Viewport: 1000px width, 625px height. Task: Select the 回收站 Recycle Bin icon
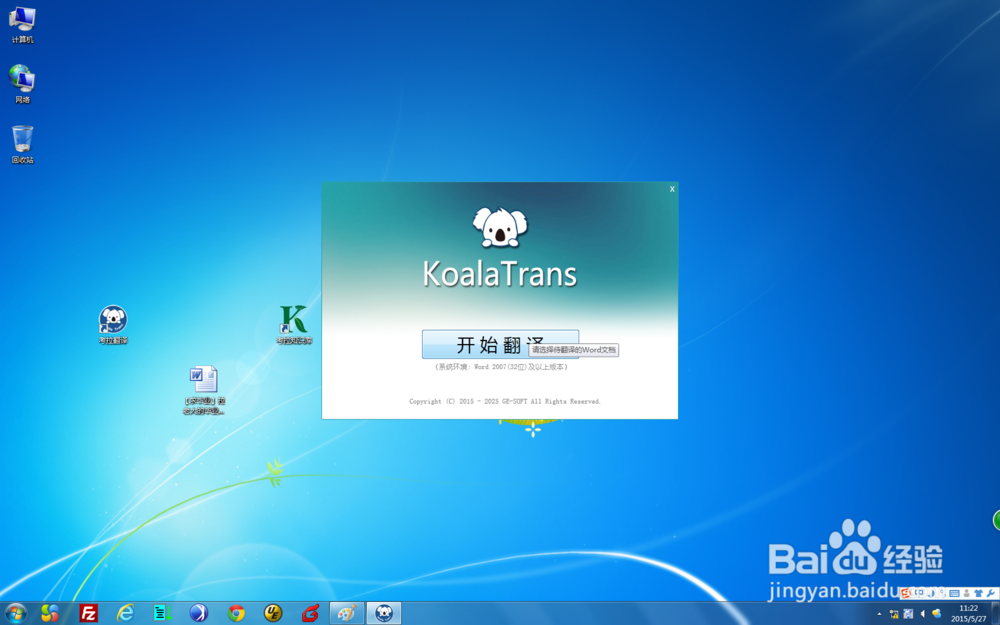pos(22,145)
